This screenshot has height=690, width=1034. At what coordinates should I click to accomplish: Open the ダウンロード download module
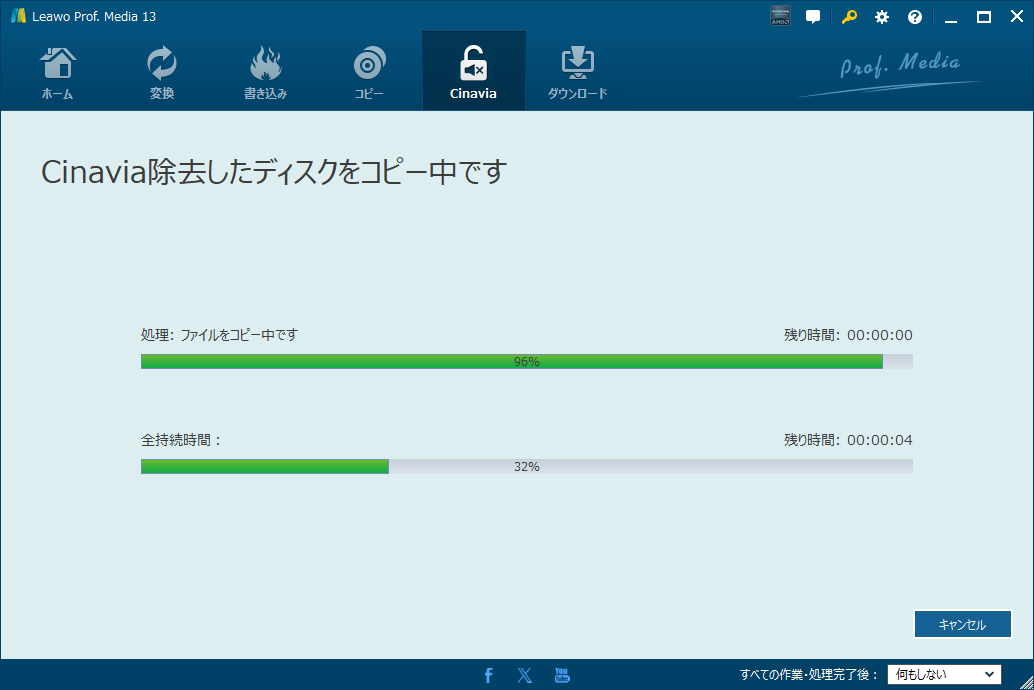(x=578, y=72)
